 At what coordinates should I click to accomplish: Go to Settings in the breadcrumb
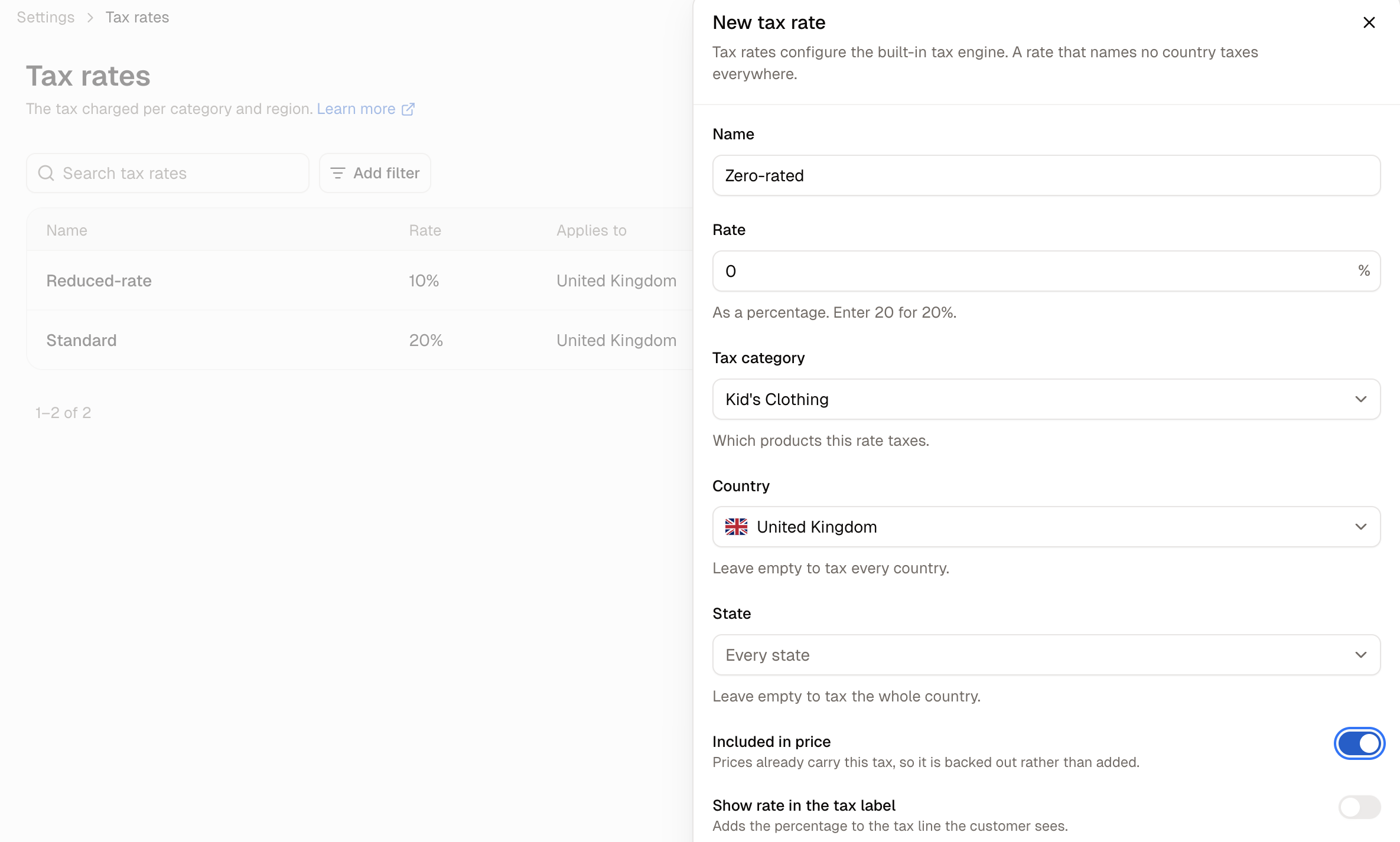45,18
